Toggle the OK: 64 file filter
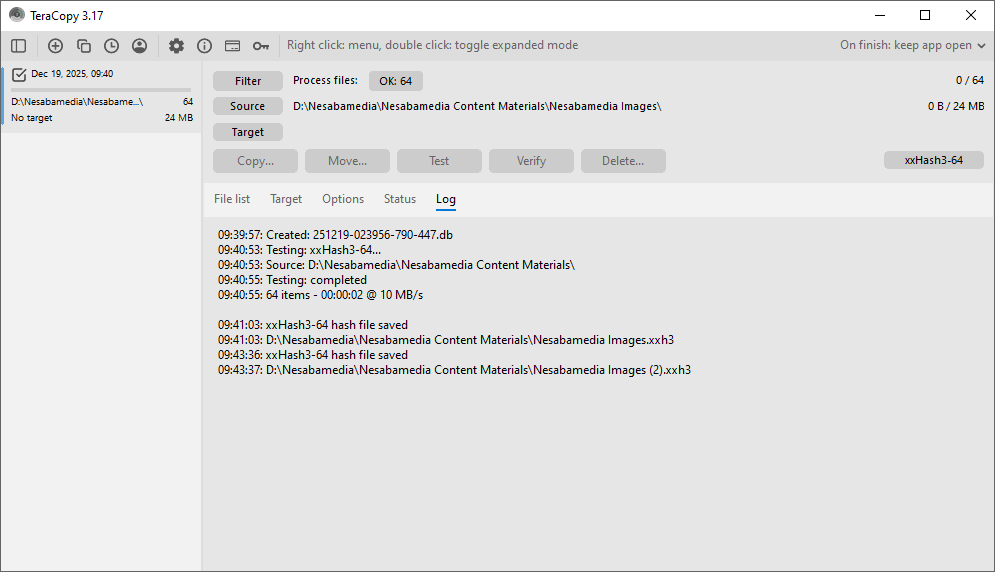The image size is (995, 572). [395, 81]
